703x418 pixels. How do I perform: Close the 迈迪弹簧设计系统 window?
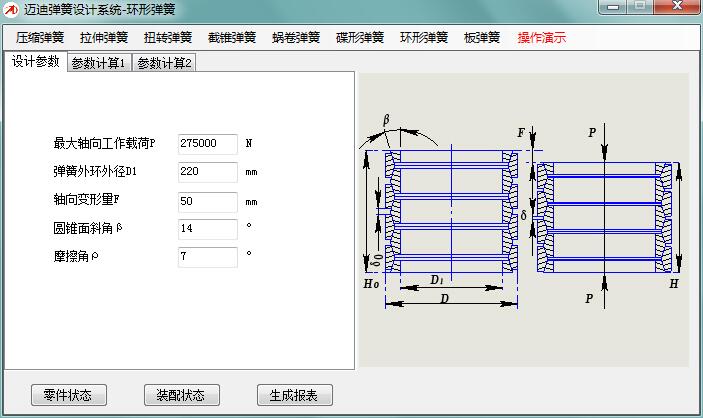(677, 7)
